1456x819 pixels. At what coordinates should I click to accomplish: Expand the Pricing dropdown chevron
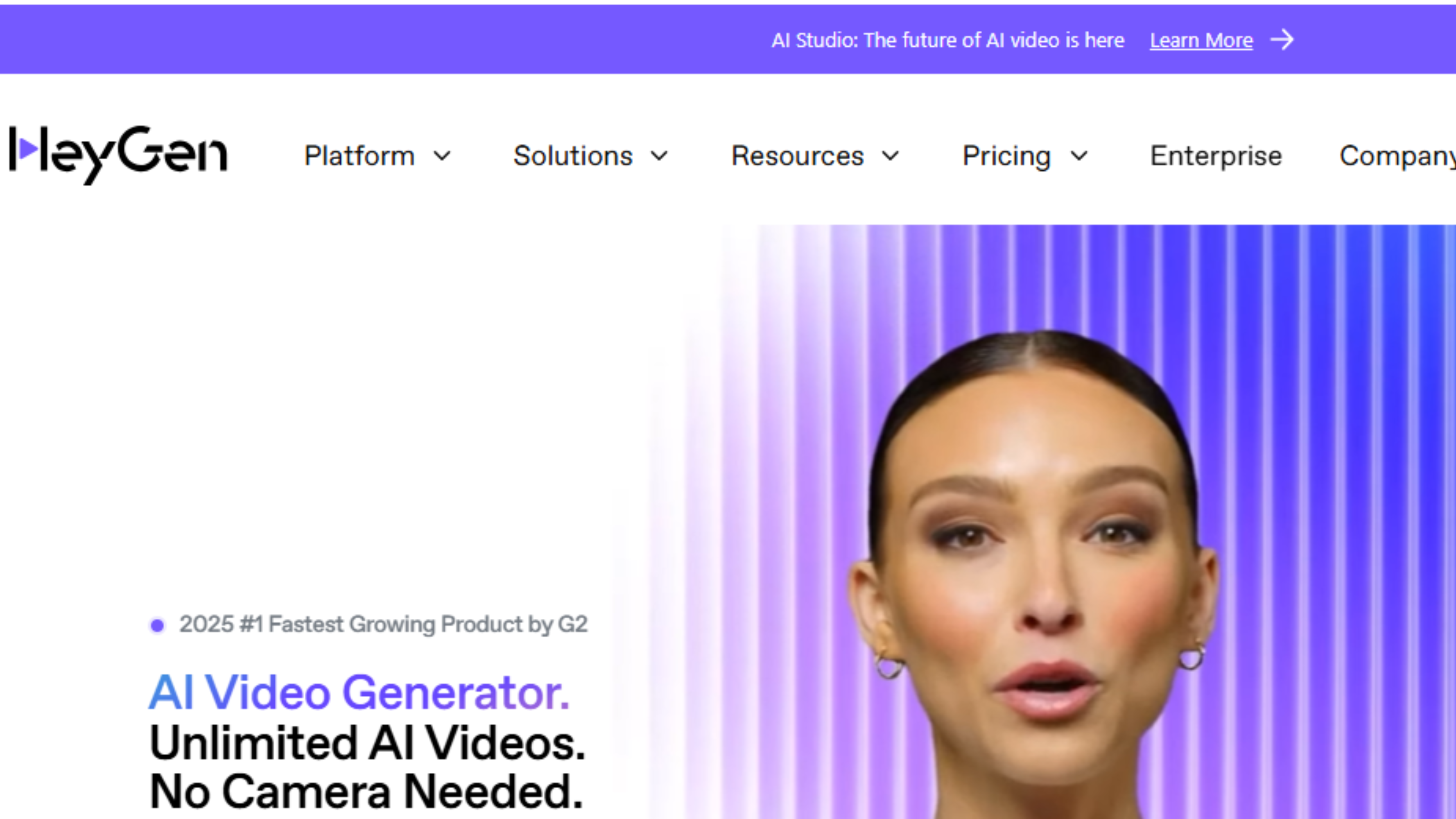click(1079, 156)
